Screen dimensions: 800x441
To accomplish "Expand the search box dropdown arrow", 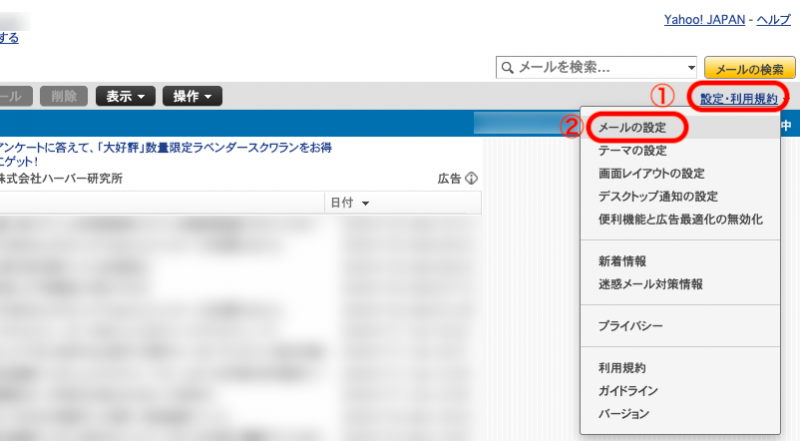I will coord(691,67).
